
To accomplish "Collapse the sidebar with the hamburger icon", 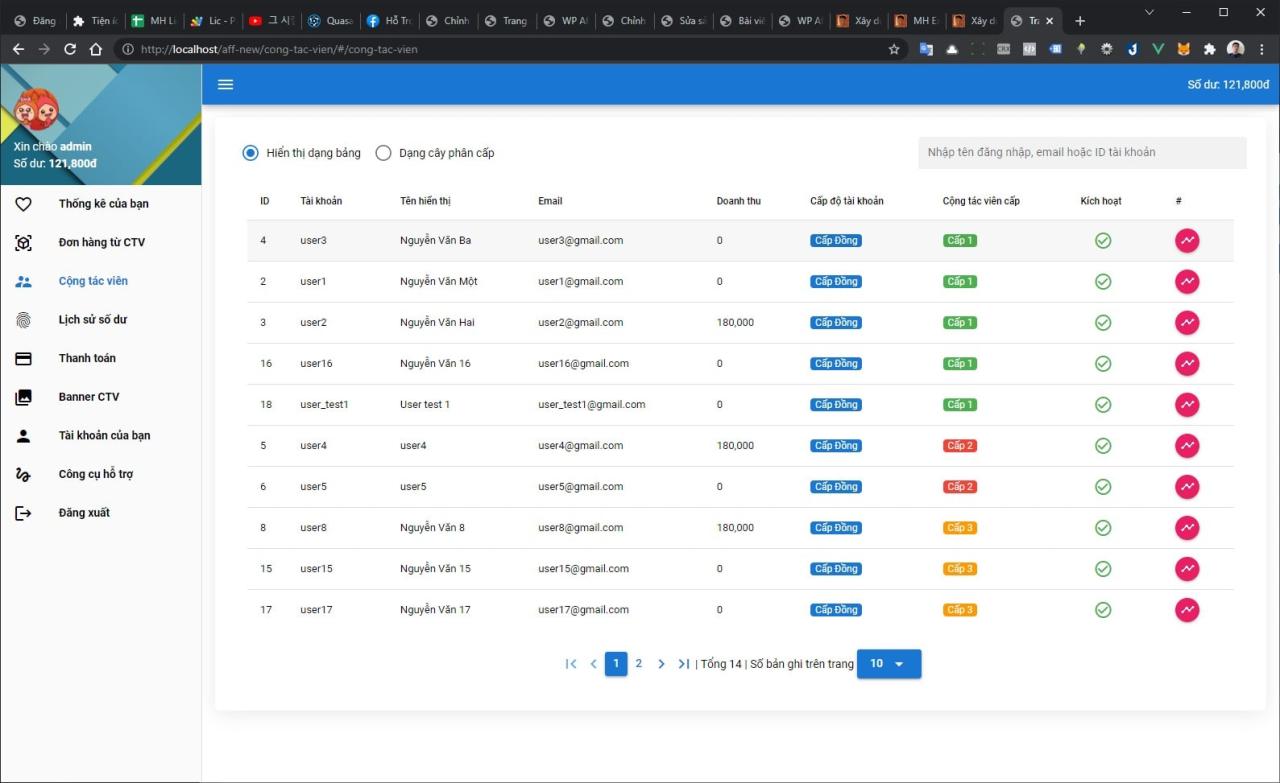I will pyautogui.click(x=225, y=84).
